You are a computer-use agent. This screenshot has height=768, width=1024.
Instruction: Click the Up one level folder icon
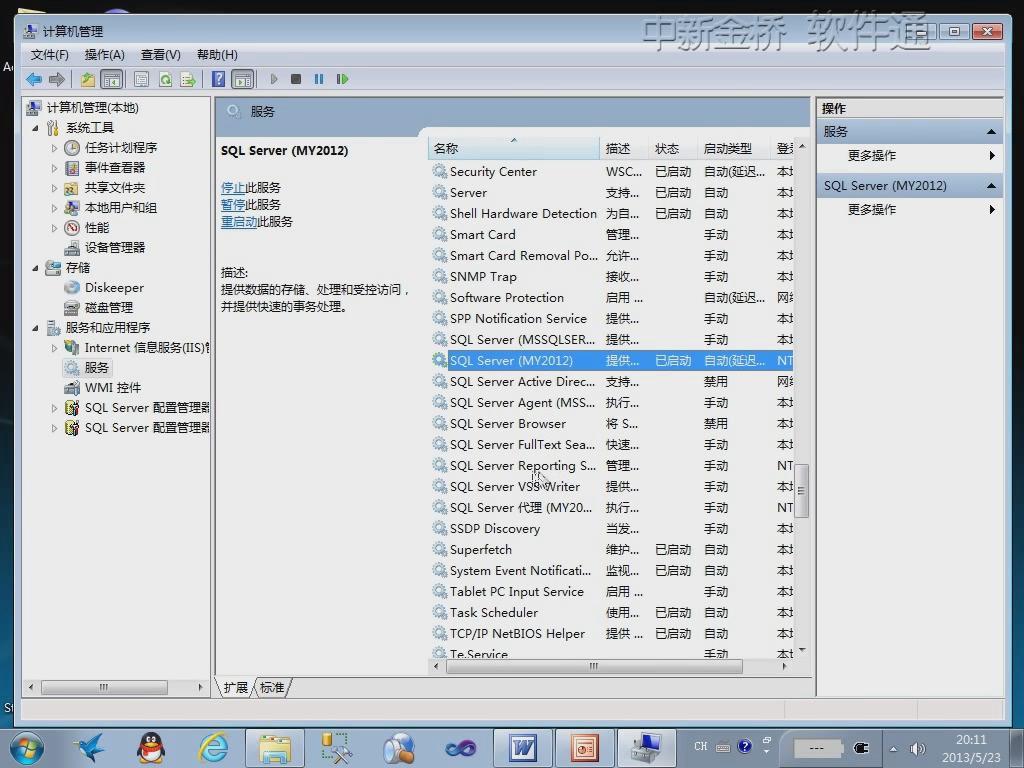point(88,79)
